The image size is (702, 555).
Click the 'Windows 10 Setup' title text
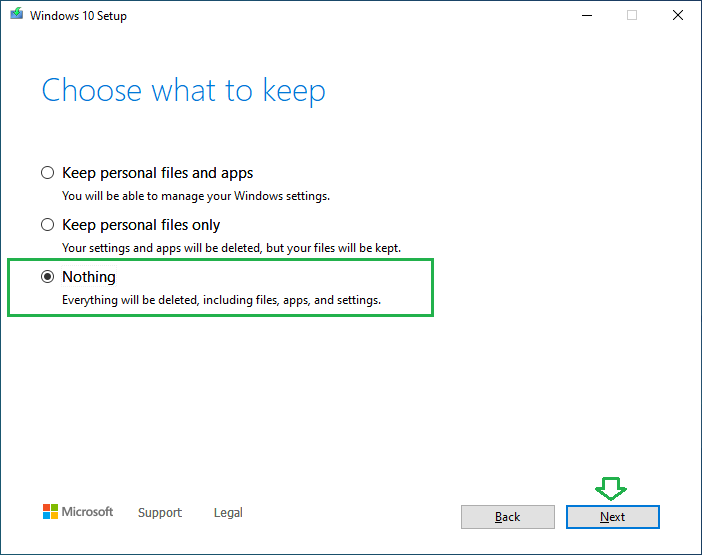click(78, 16)
